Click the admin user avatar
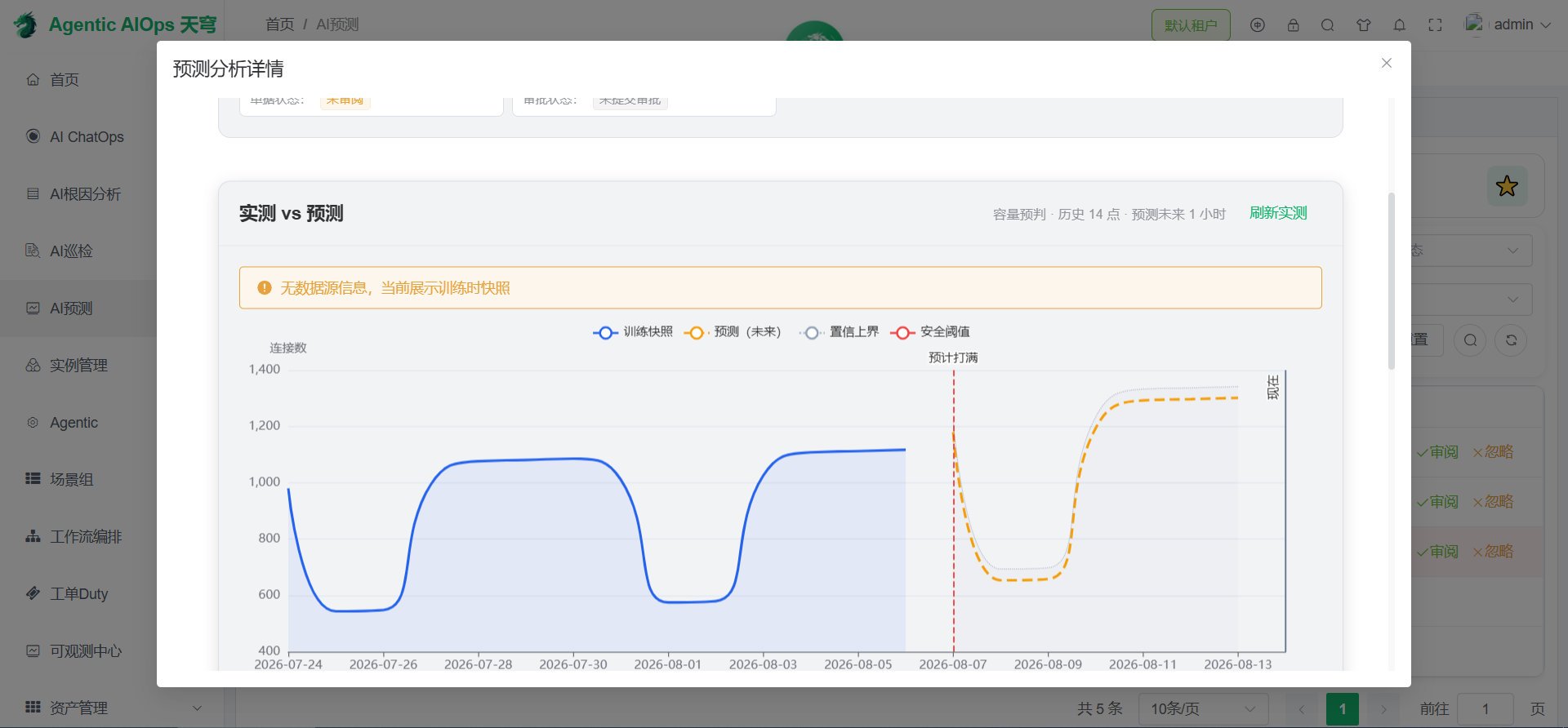1568x728 pixels. [x=1474, y=24]
